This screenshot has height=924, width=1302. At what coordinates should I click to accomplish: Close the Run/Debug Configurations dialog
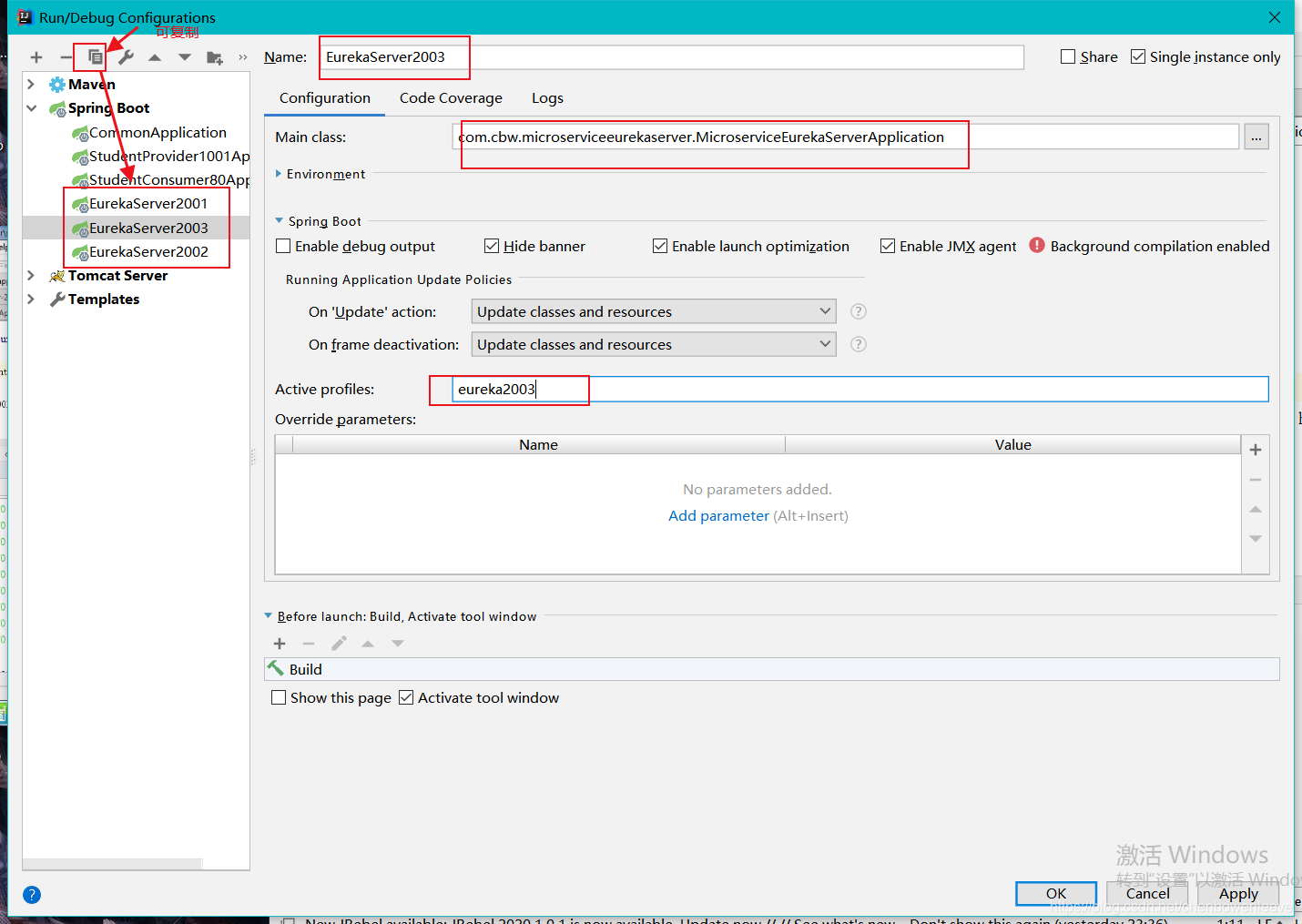click(1275, 17)
